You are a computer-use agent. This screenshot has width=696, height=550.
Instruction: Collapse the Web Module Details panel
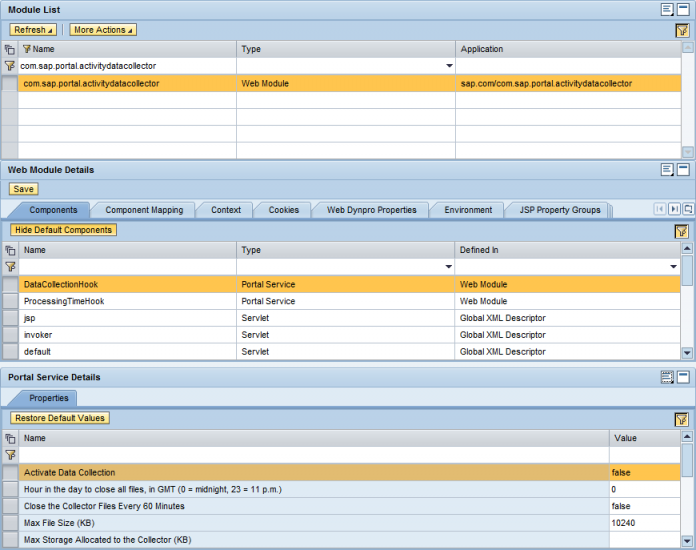[x=683, y=169]
